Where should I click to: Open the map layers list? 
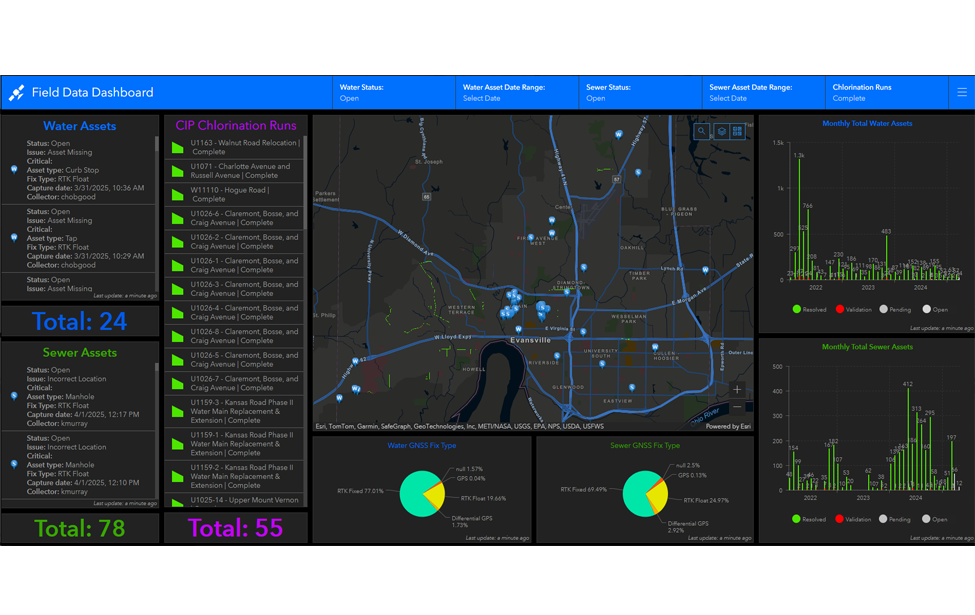(720, 131)
